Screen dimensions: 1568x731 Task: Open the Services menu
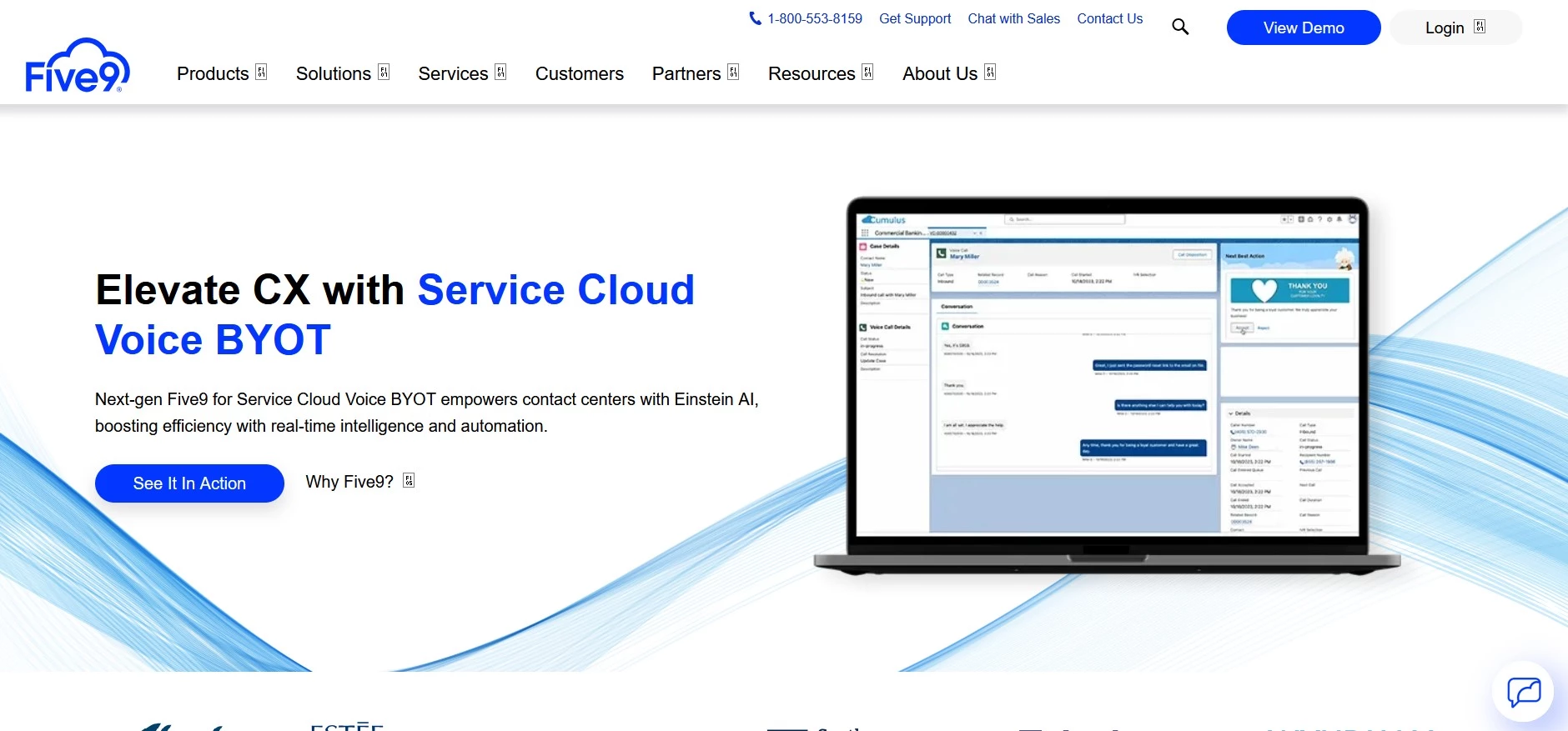(453, 73)
